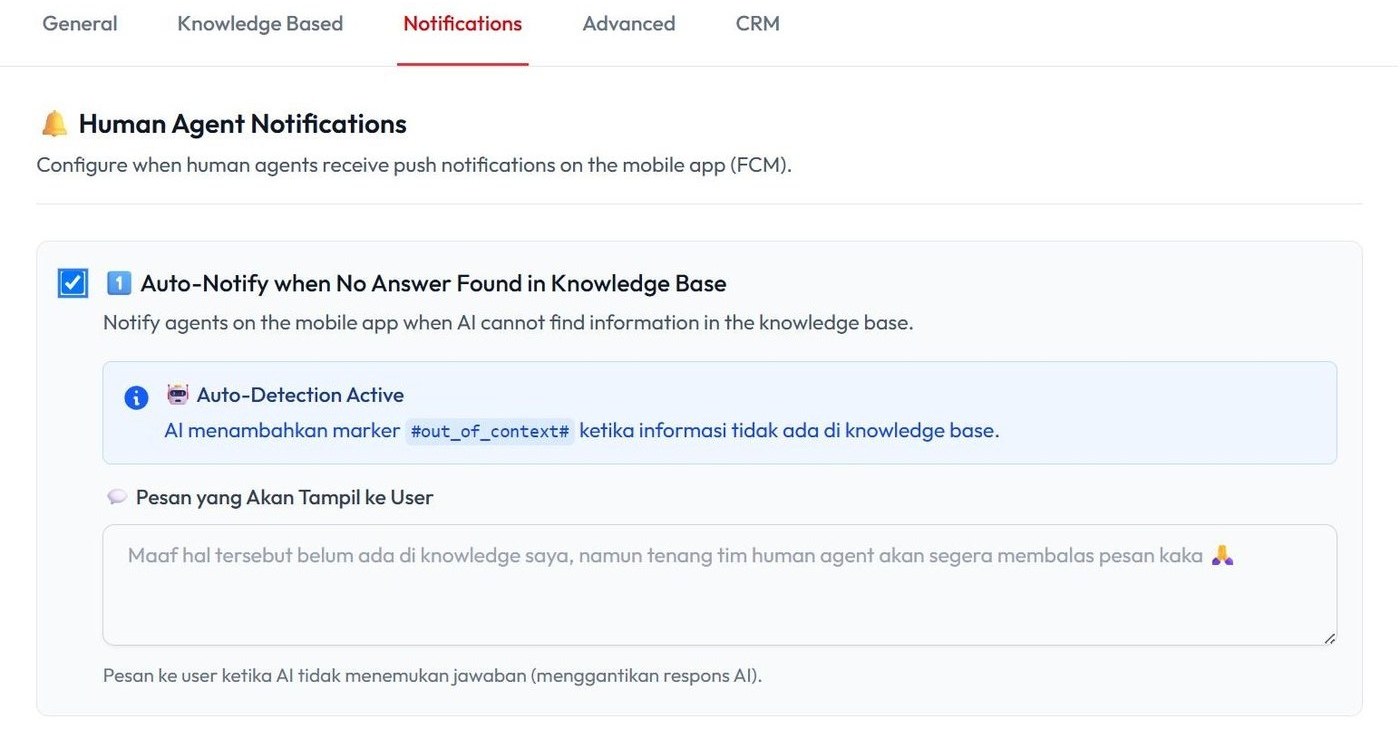This screenshot has width=1400, height=729.
Task: Click the Pesan yang Akan Tampil ke User label
Action: coord(285,497)
